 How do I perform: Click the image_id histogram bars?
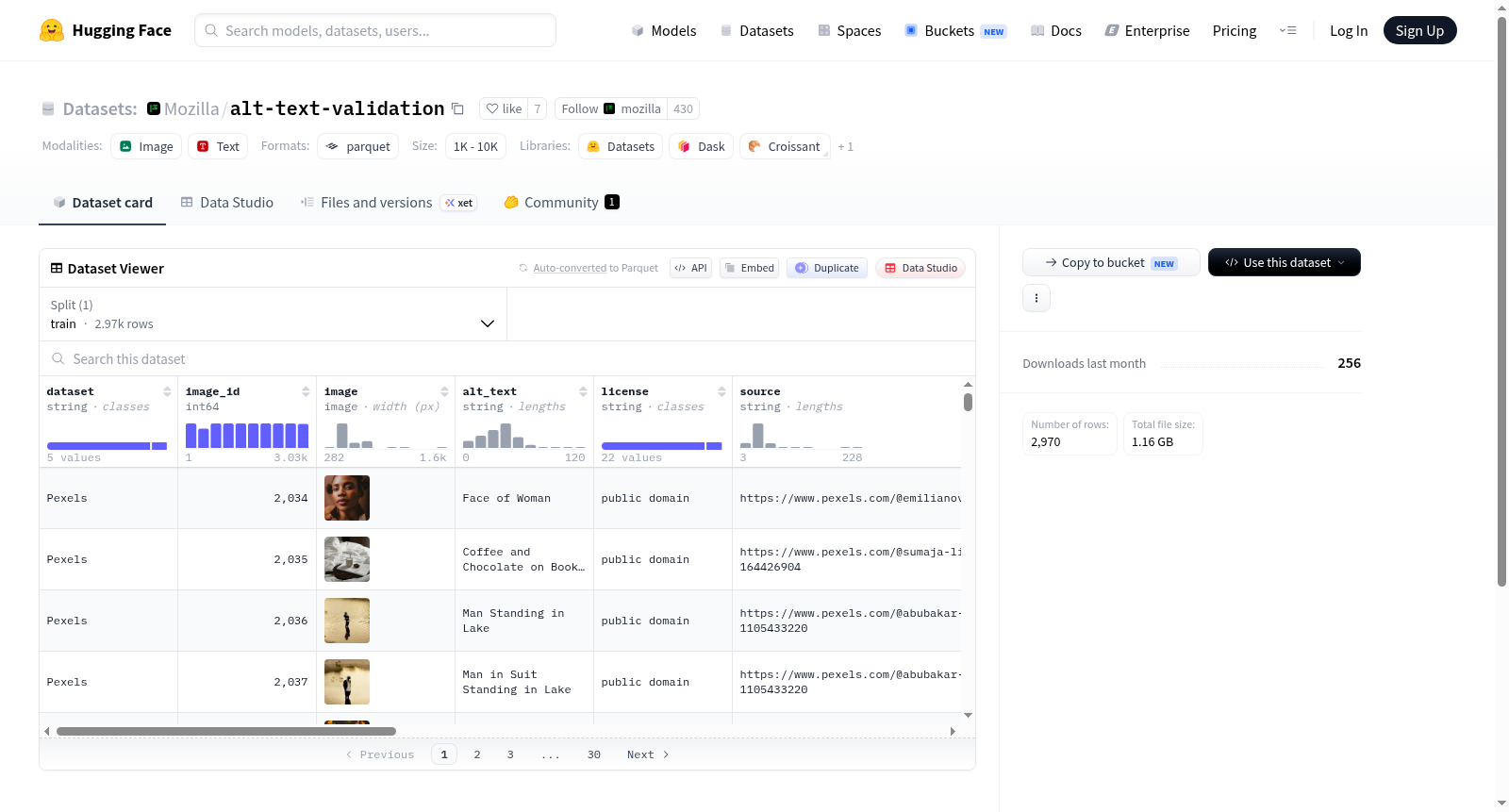point(247,436)
